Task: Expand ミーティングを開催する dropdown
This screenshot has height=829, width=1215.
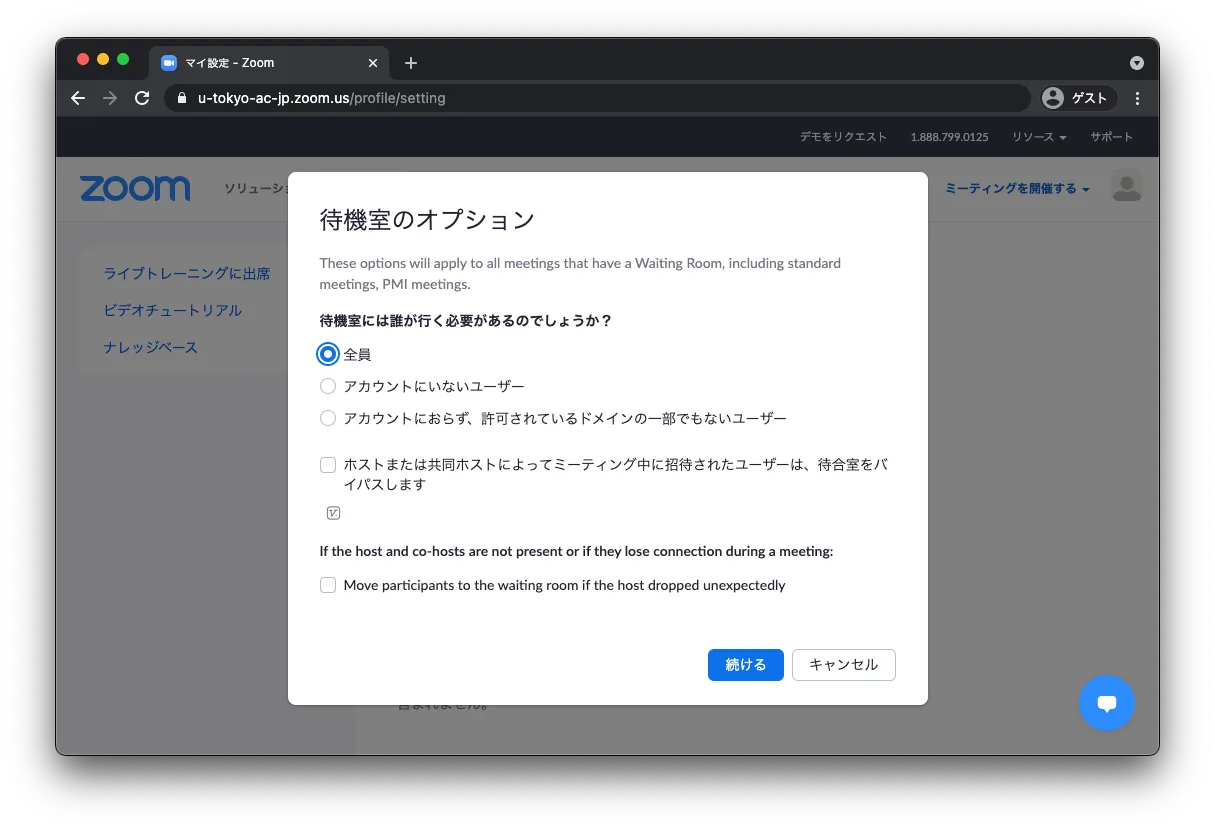Action: [1016, 188]
